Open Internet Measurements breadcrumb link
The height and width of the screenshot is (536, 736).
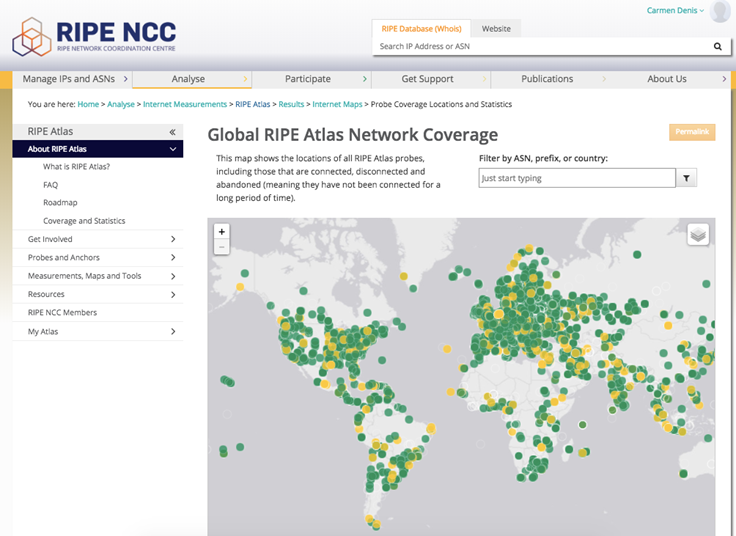coord(185,104)
